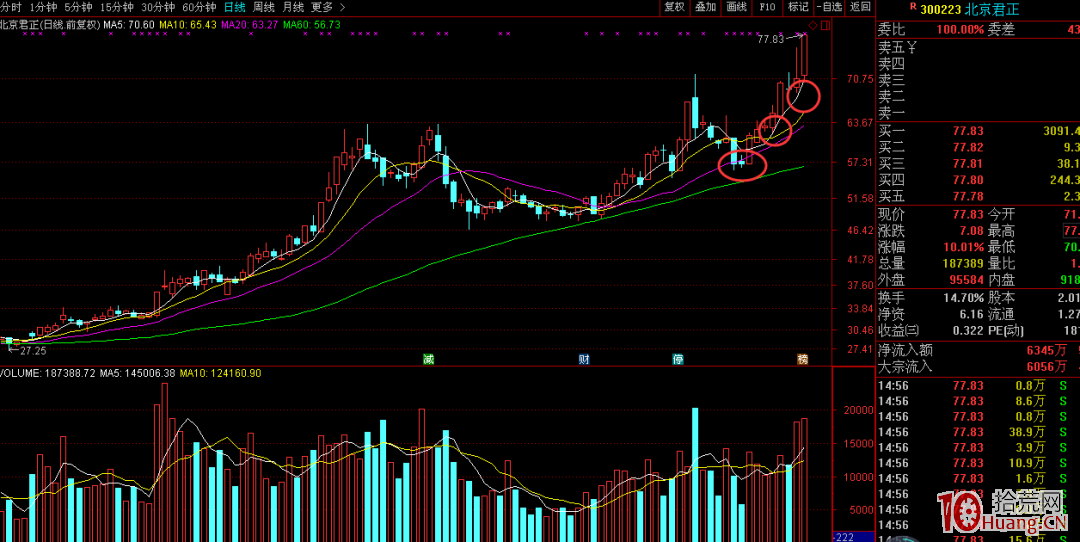Expand the 更多 period options

click(328, 8)
